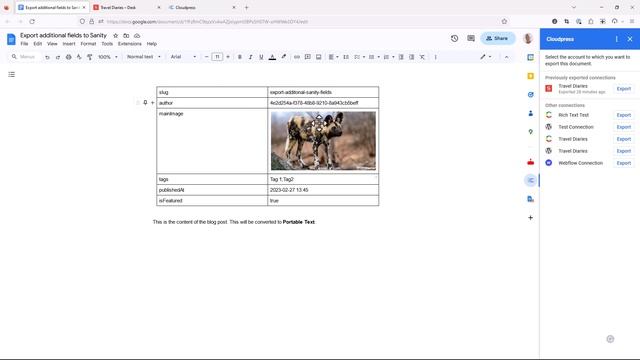Undo the last action

pos(47,57)
